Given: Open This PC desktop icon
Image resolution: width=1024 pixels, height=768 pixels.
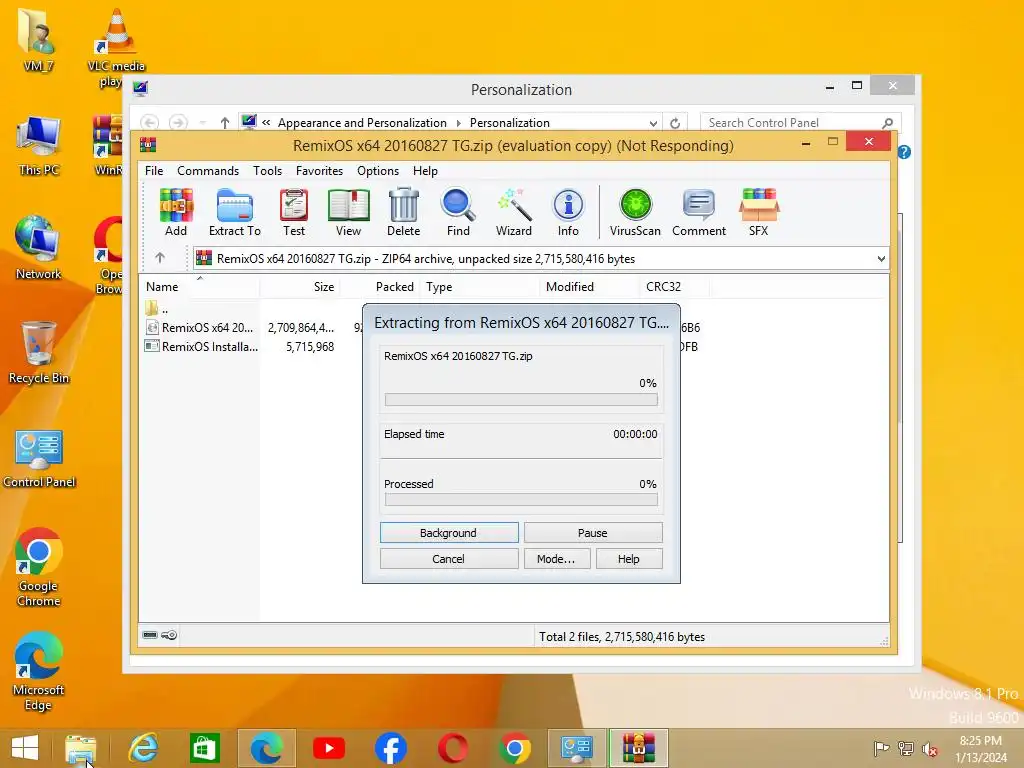Looking at the screenshot, I should coord(39,145).
